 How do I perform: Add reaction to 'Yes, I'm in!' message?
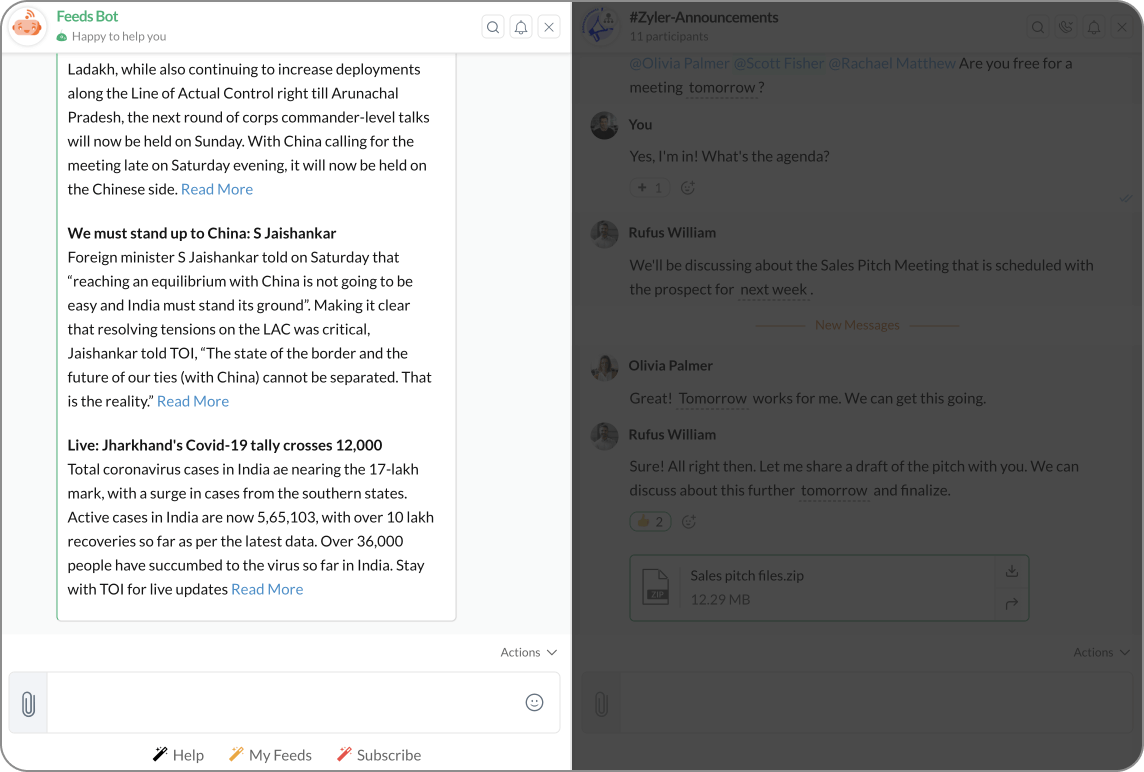[x=687, y=188]
